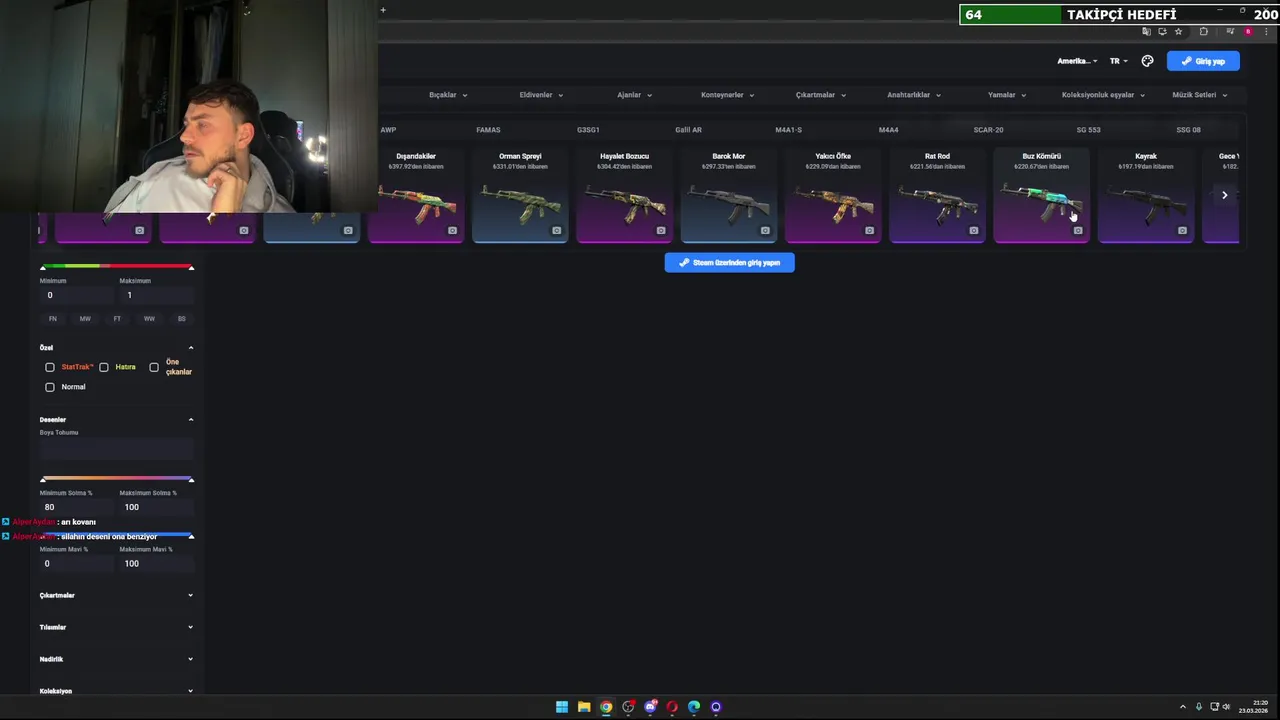
Task: Toggle the MW wear filter
Action: 85,319
